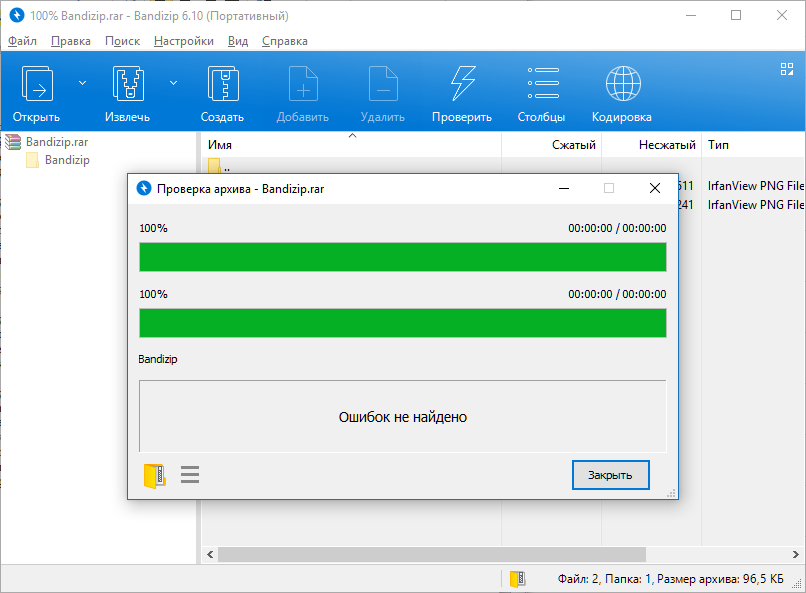This screenshot has height=593, width=806.
Task: Click the Удалить file icon
Action: pos(383,83)
